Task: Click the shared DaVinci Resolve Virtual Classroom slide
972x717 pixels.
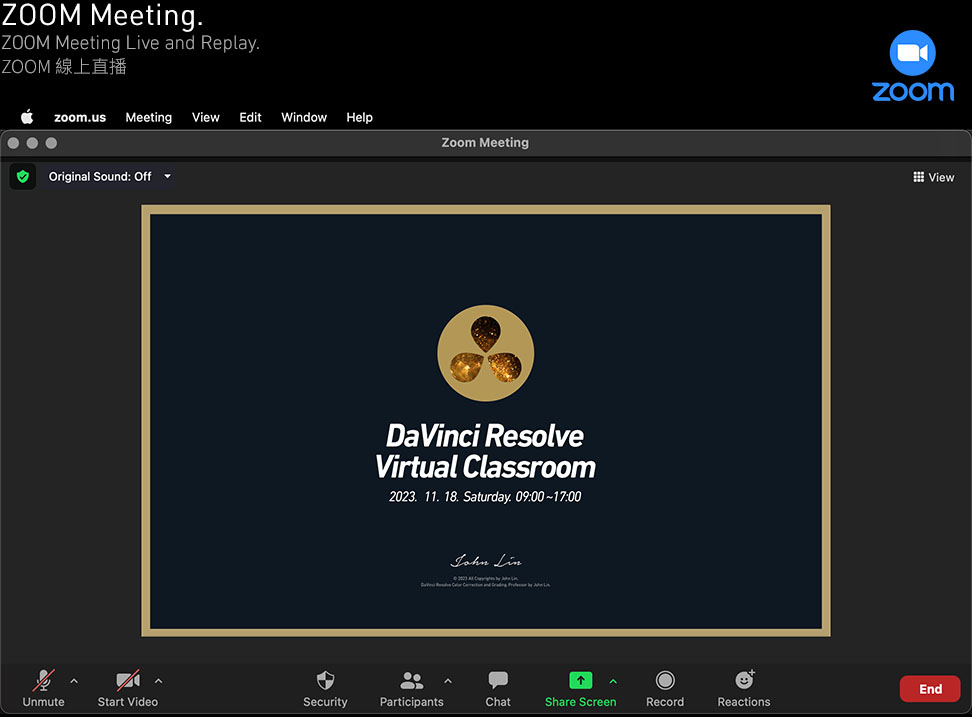Action: click(x=486, y=421)
